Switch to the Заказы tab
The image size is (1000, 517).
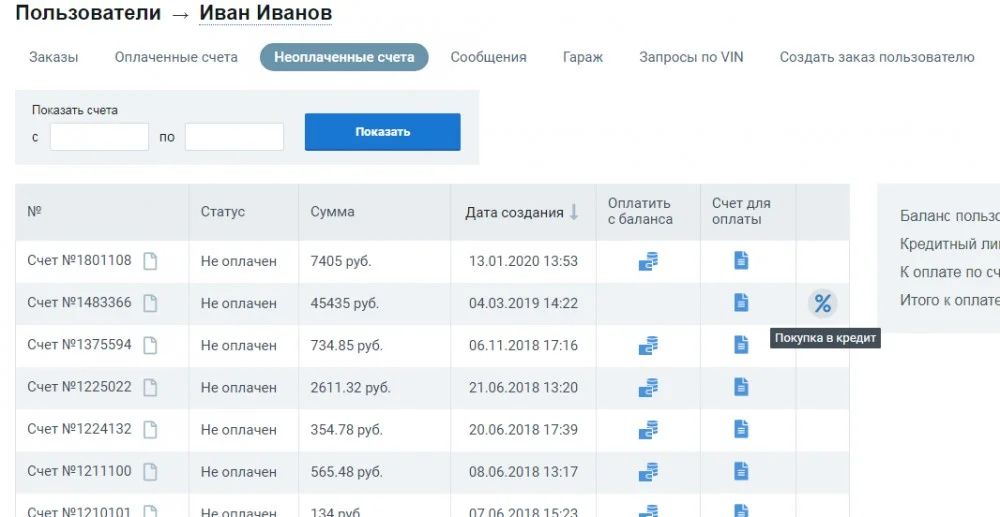[x=54, y=57]
